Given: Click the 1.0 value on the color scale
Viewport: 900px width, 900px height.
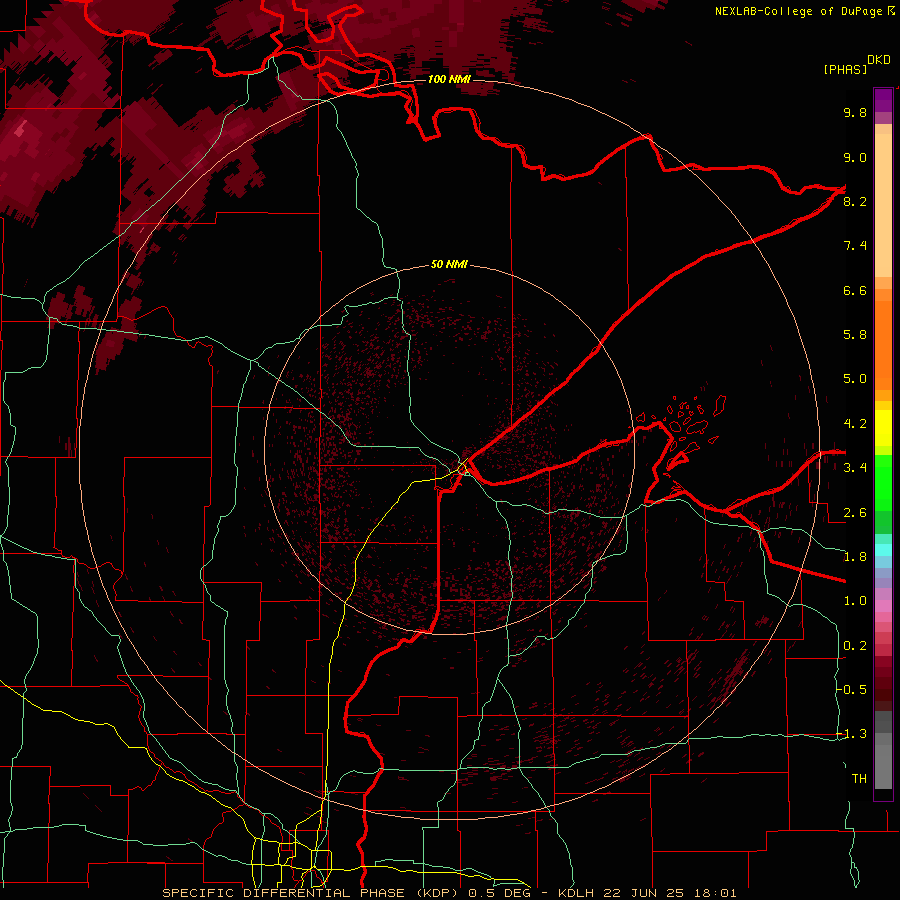Looking at the screenshot, I should point(855,601).
